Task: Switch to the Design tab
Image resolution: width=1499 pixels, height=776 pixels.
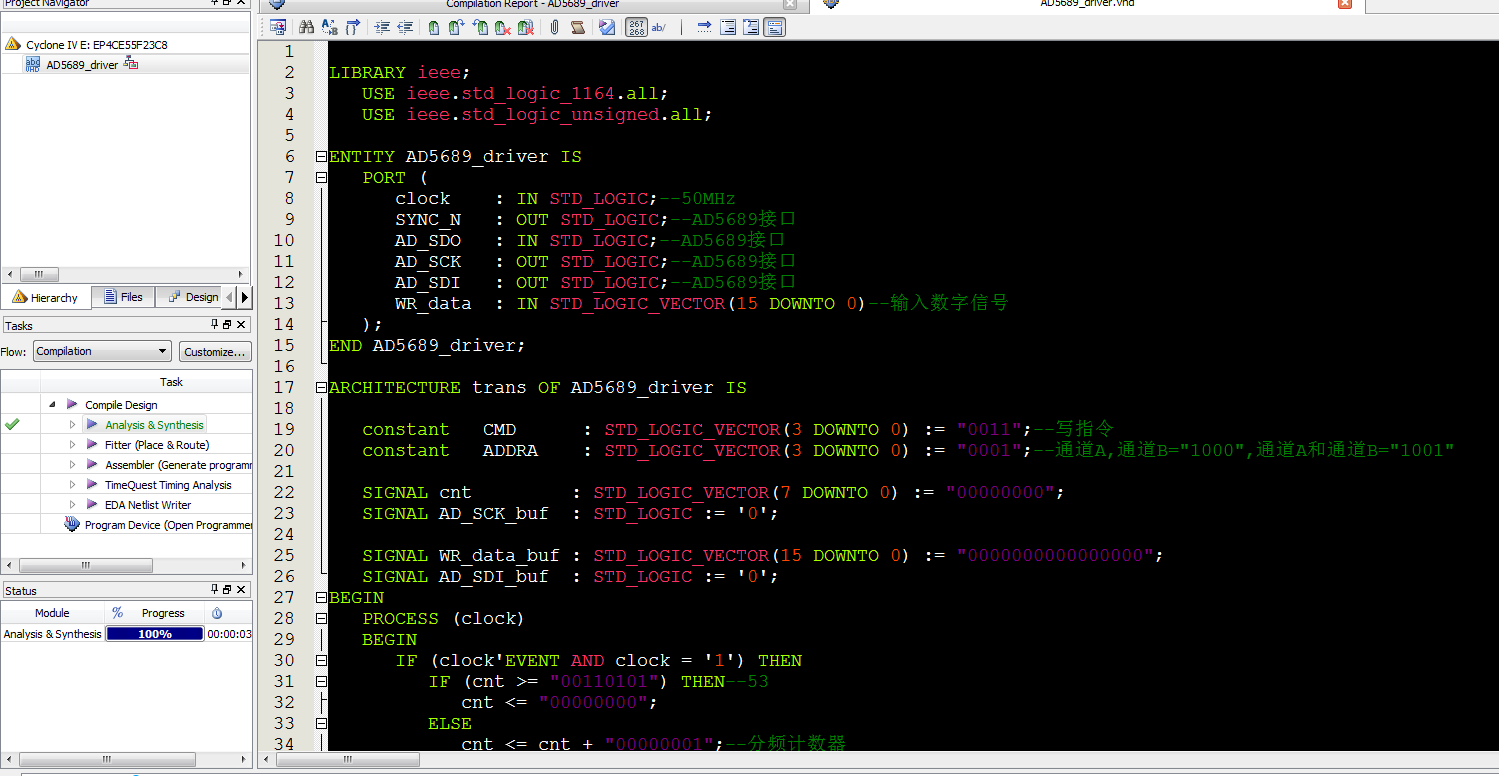Action: click(x=190, y=297)
